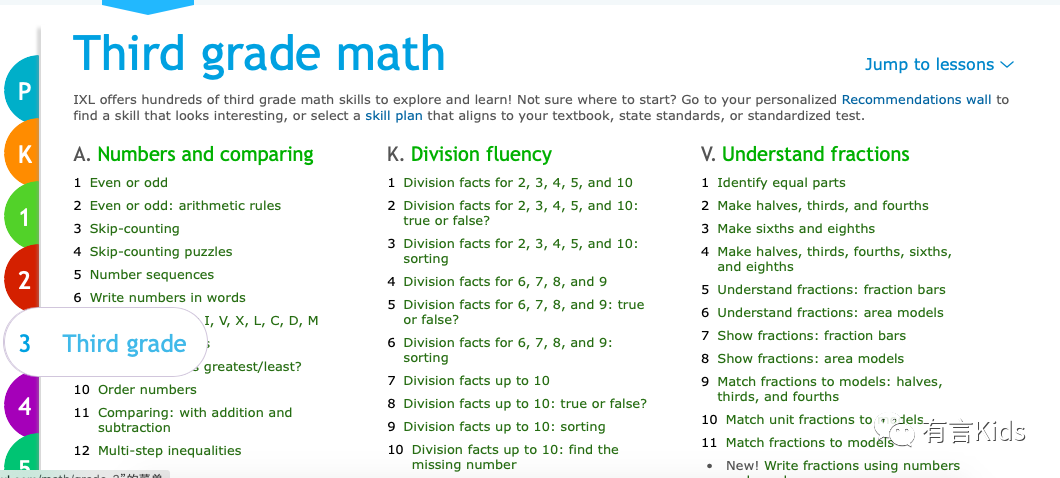Select the Third grade tab
This screenshot has width=1060, height=478.
(105, 343)
